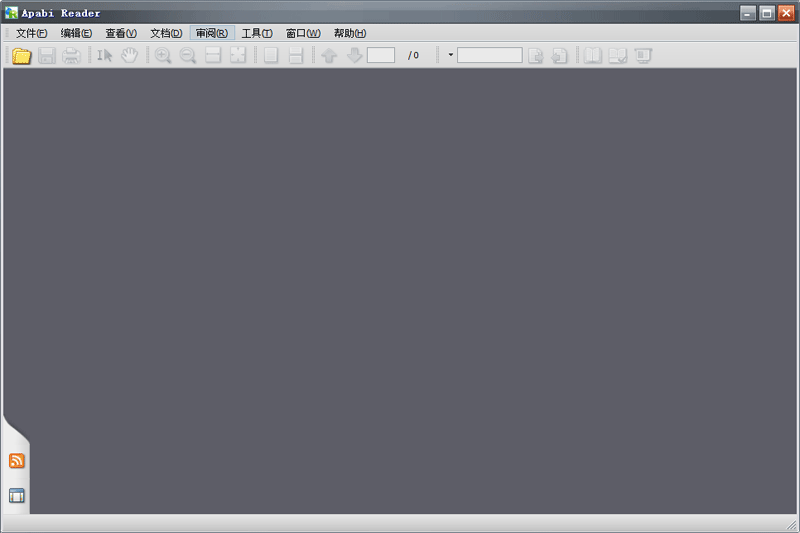Go to previous page with up arrow
The height and width of the screenshot is (533, 800).
(x=329, y=56)
